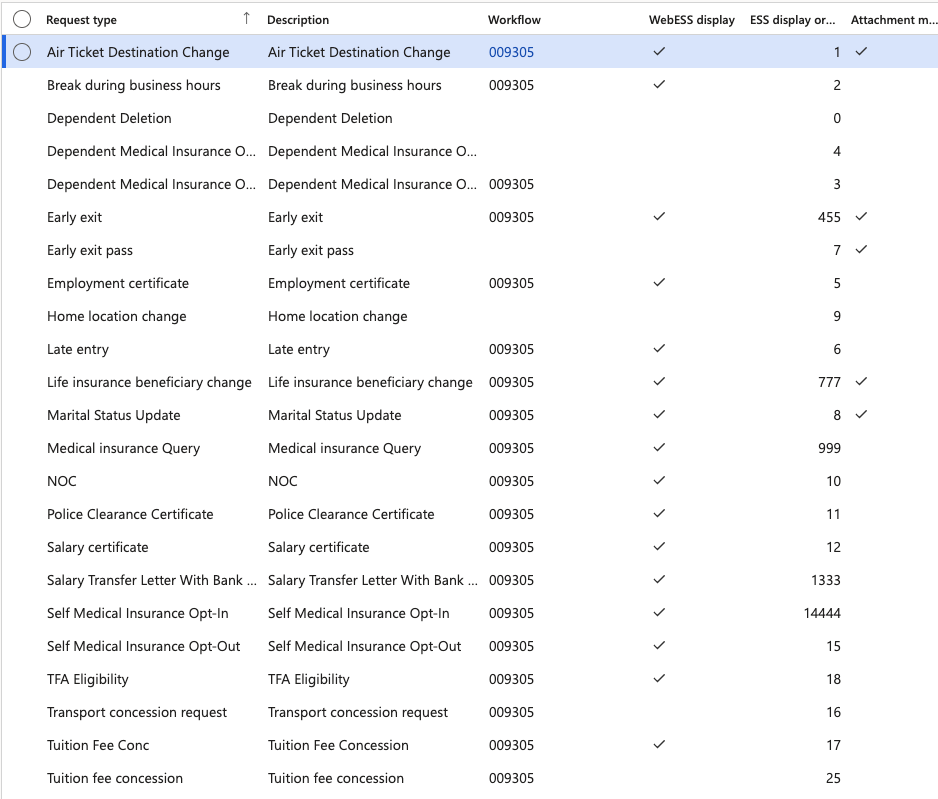Select the Early exit pass request type
Viewport: 938px width, 799px height.
tap(90, 250)
